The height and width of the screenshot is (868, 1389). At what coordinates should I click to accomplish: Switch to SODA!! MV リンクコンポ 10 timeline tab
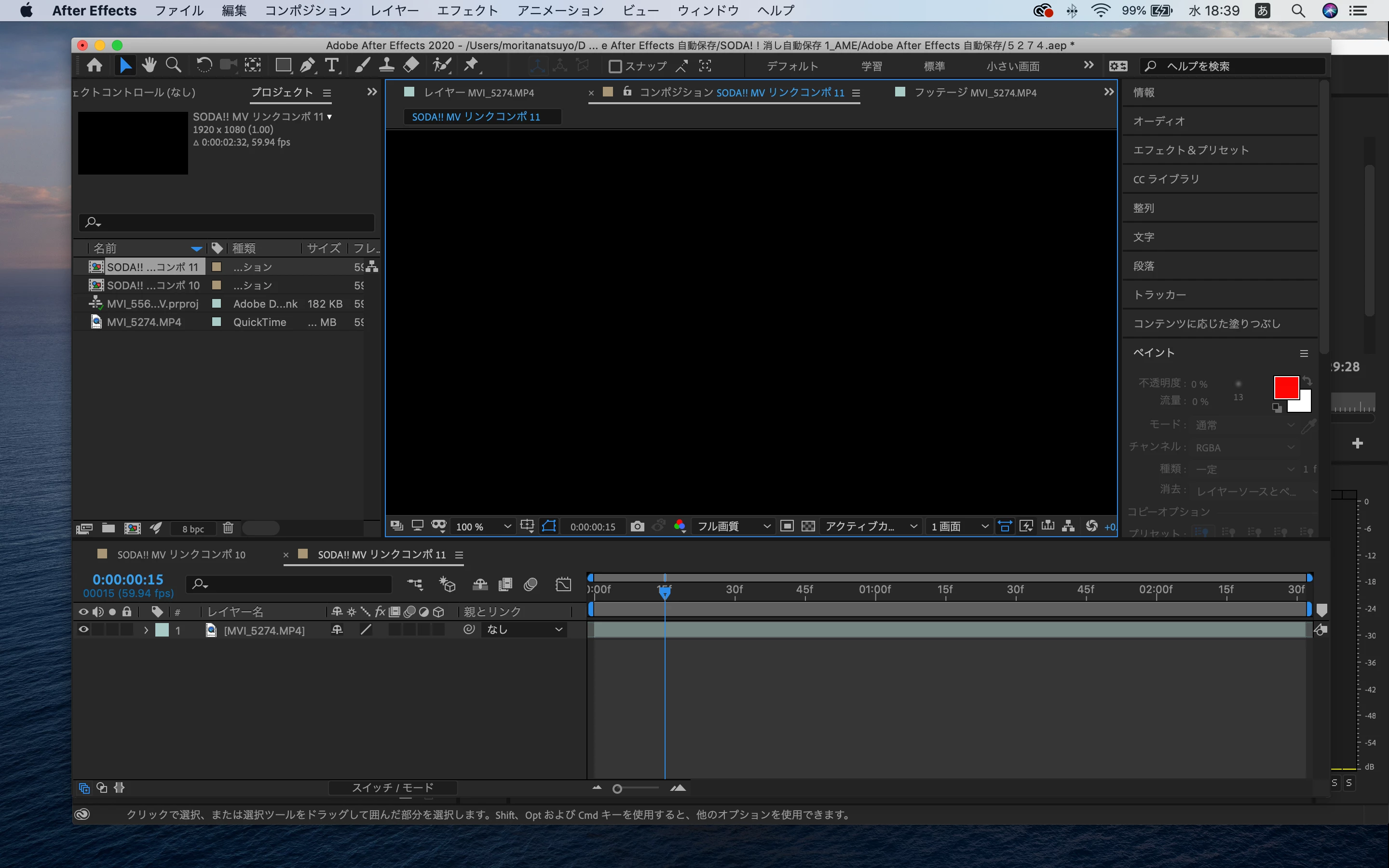(x=181, y=555)
